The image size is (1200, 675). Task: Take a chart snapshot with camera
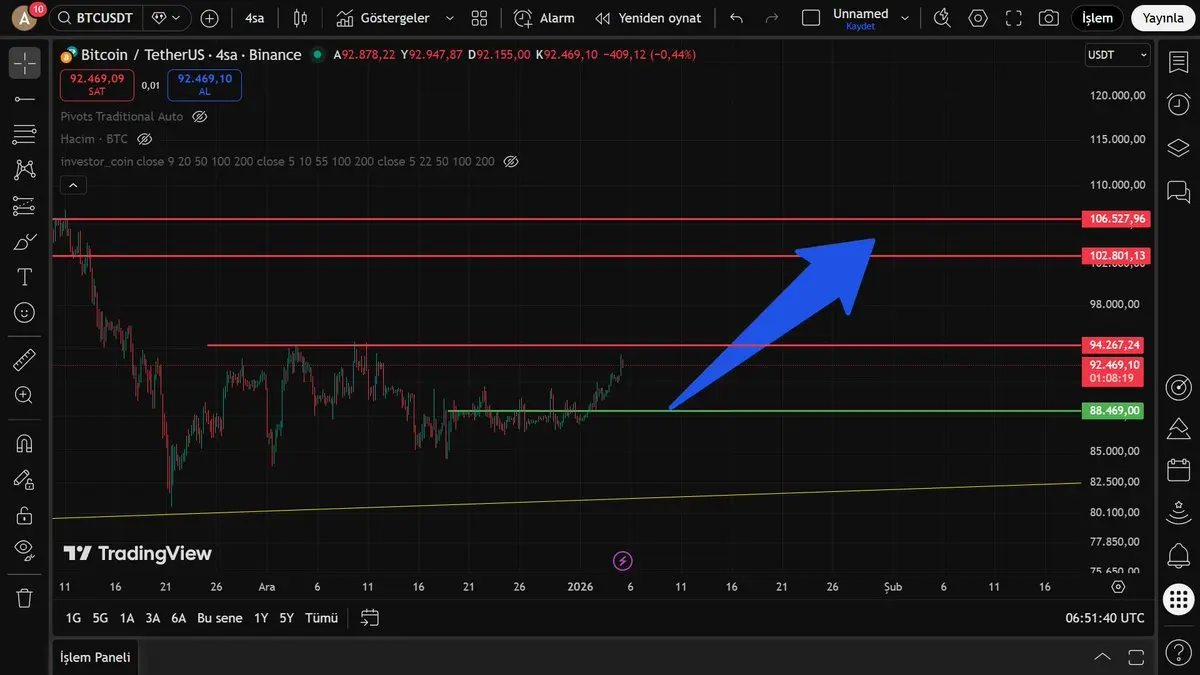point(1048,18)
